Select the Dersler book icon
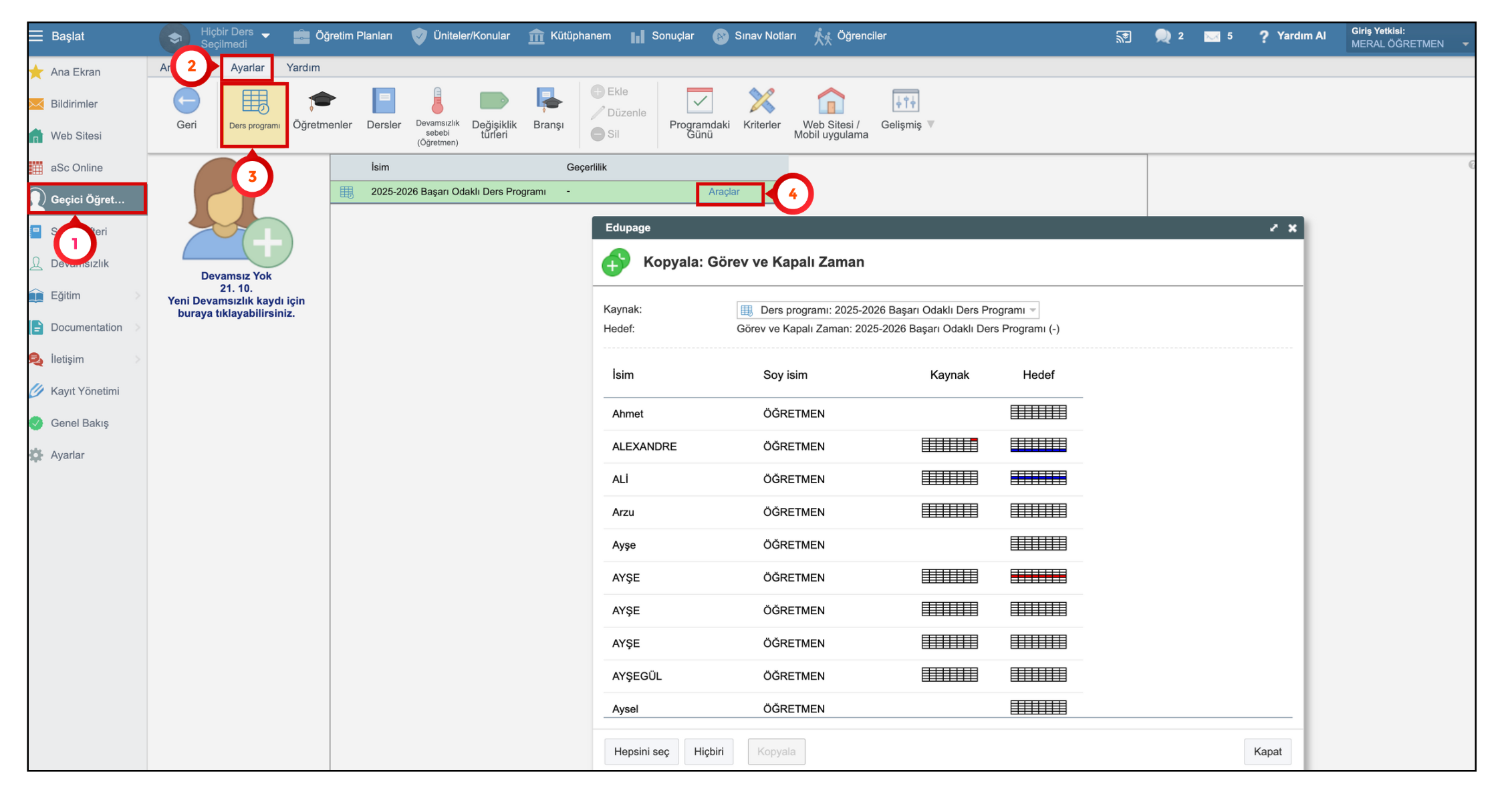Screen dimensions: 1512x802 (383, 102)
